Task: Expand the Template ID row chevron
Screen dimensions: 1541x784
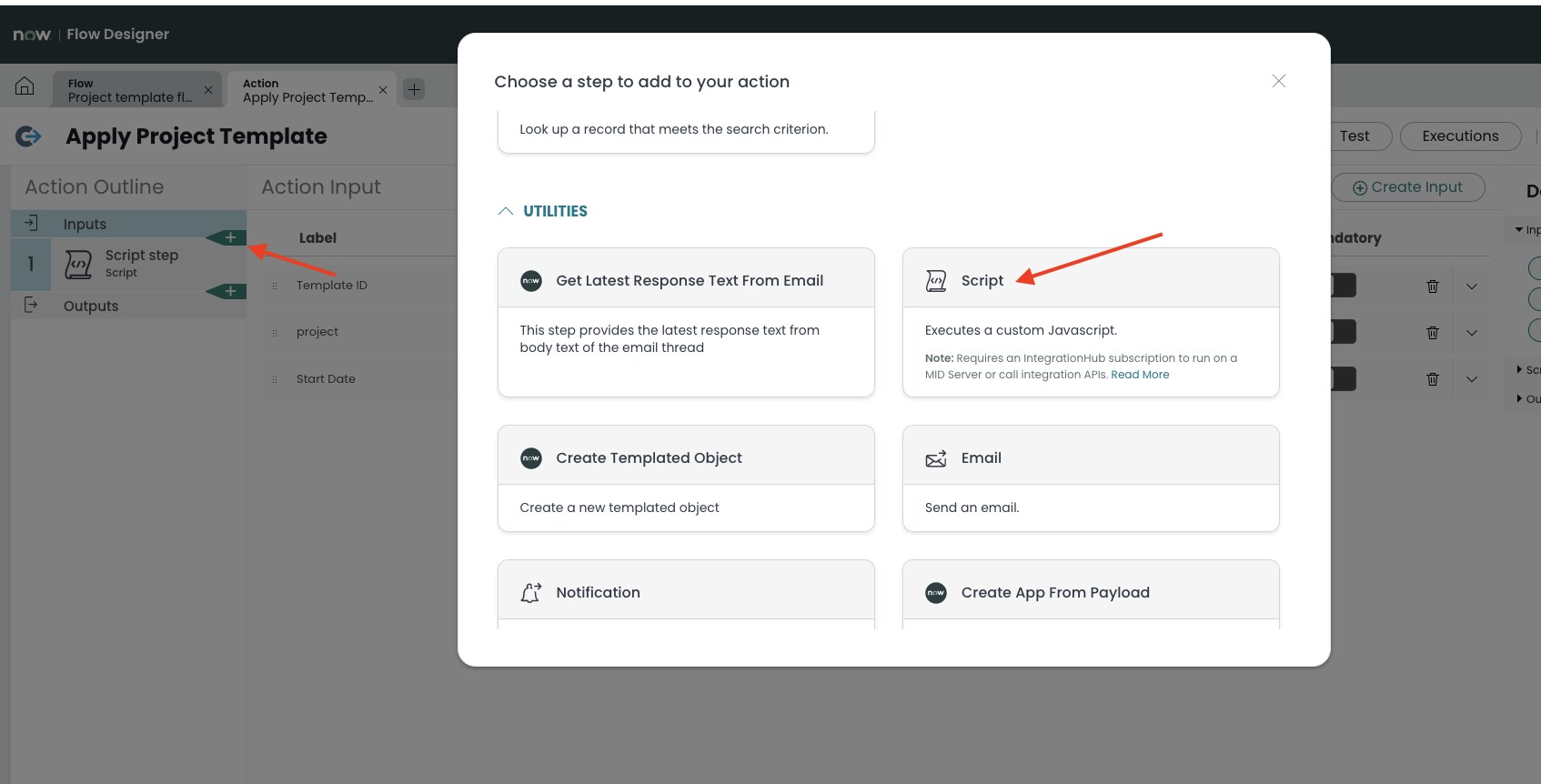Action: pyautogui.click(x=1473, y=285)
